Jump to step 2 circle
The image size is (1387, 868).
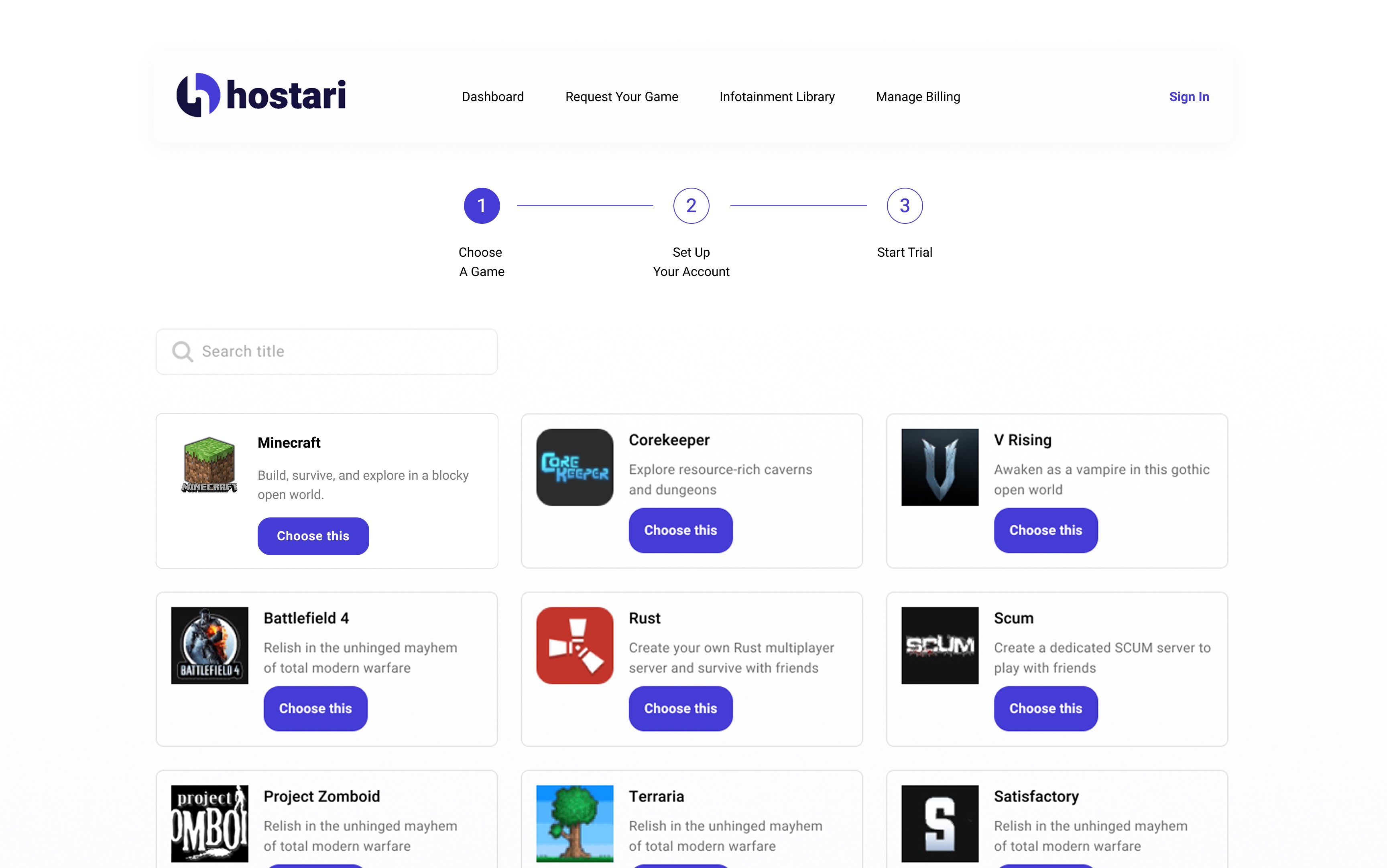[x=691, y=205]
